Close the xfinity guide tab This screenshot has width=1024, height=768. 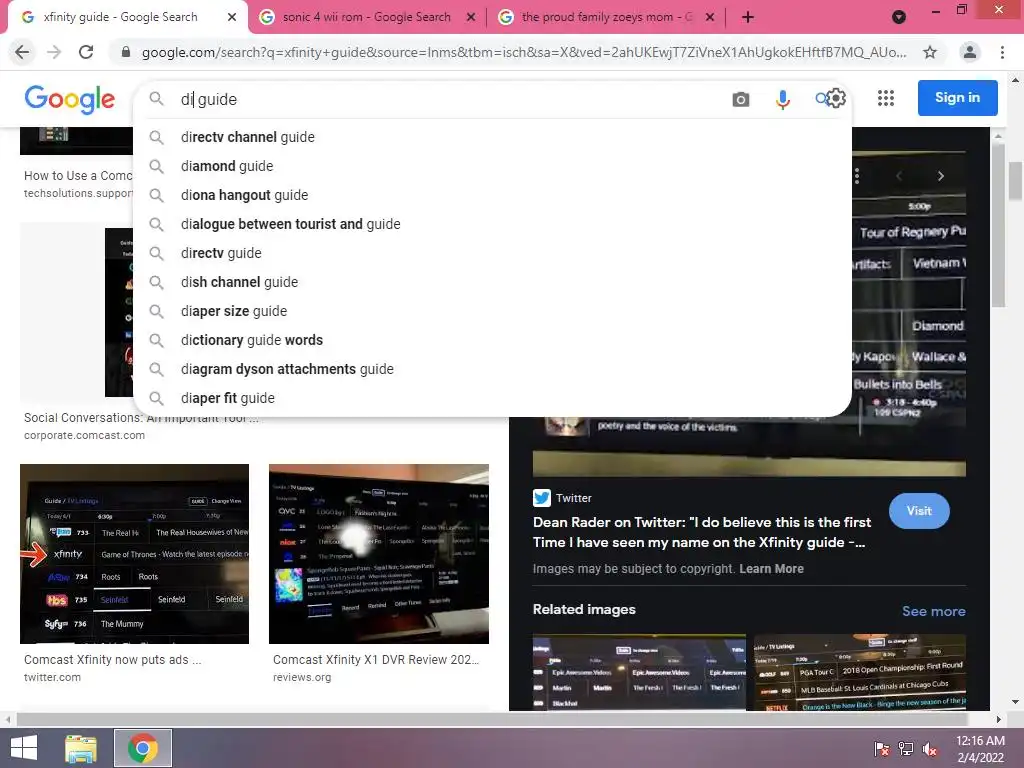(x=232, y=17)
